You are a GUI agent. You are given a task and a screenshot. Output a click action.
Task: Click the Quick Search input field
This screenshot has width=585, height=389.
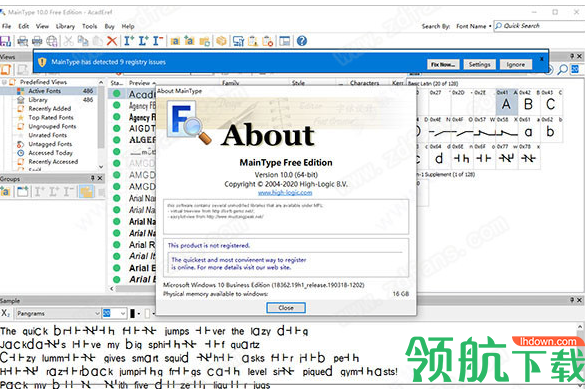pyautogui.click(x=539, y=26)
